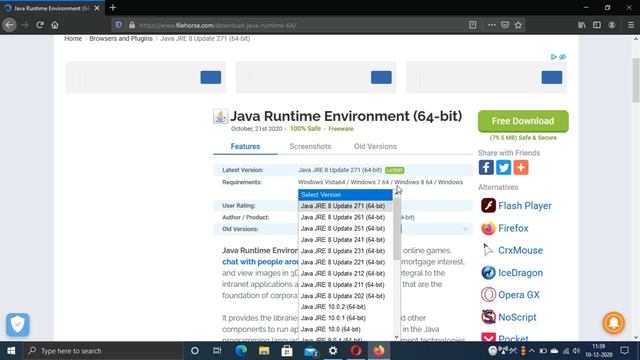Click the first ad's blue button
The height and width of the screenshot is (360, 640).
[x=211, y=78]
